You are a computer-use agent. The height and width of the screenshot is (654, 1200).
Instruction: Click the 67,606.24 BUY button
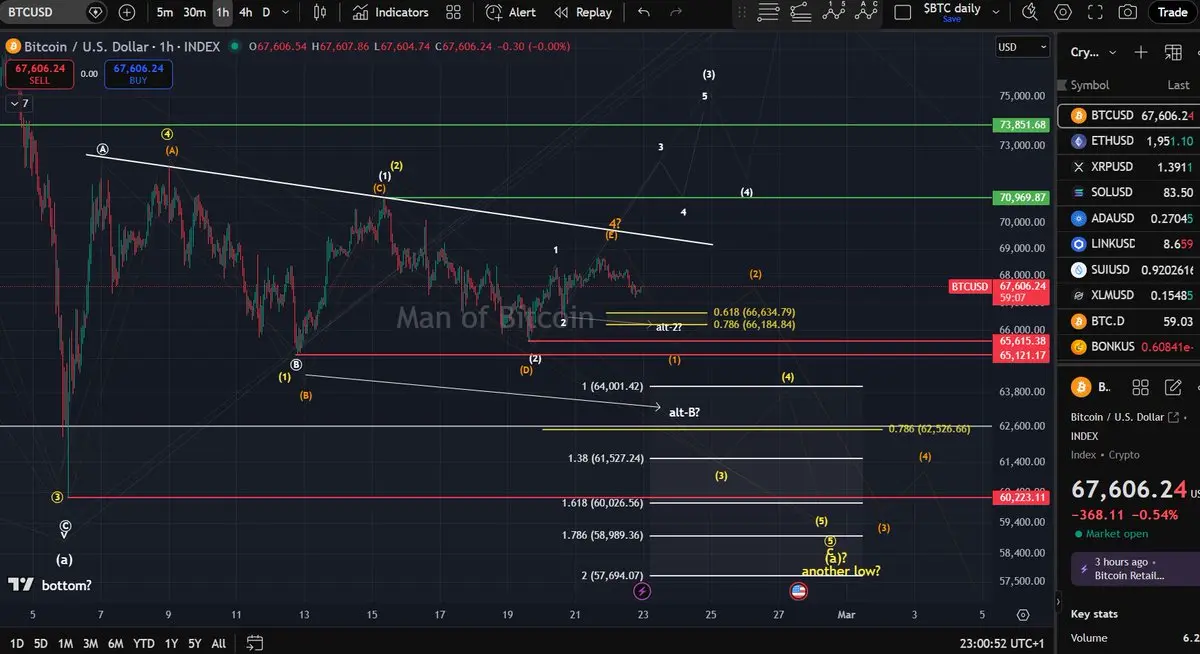(139, 74)
